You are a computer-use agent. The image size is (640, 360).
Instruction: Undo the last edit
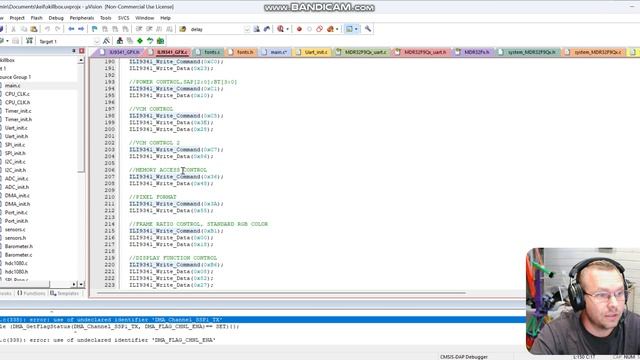(x=47, y=29)
